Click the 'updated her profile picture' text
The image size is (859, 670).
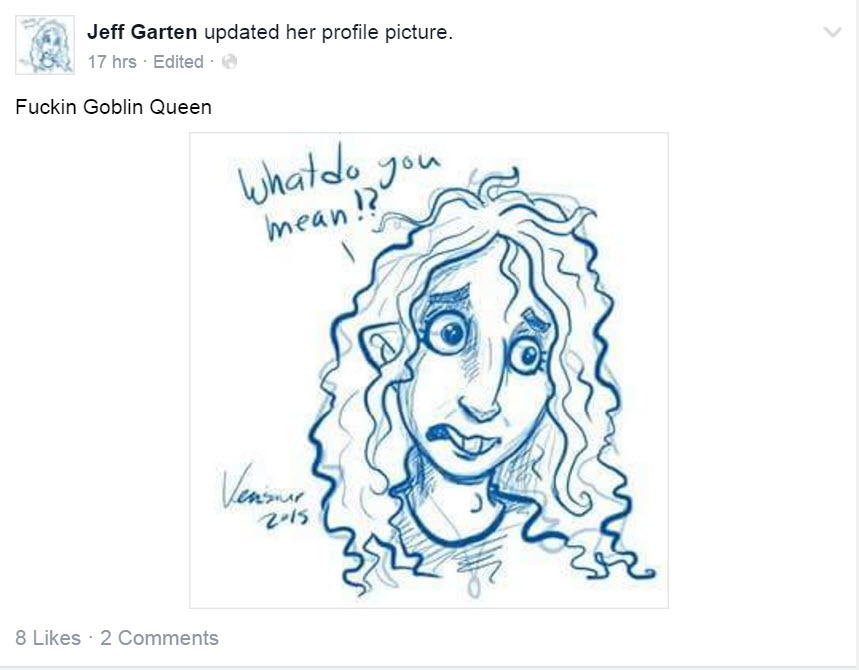[328, 32]
